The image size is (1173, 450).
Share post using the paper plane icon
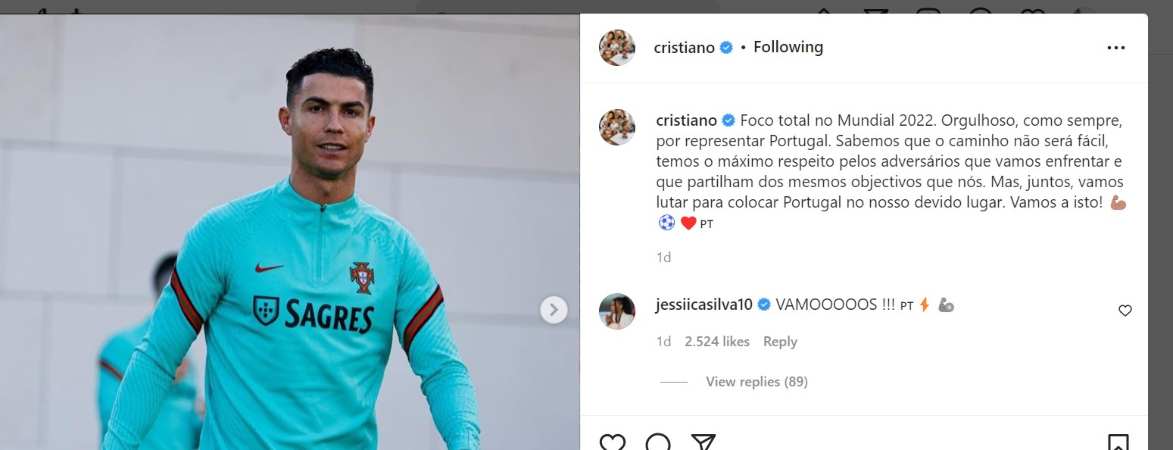tap(702, 442)
